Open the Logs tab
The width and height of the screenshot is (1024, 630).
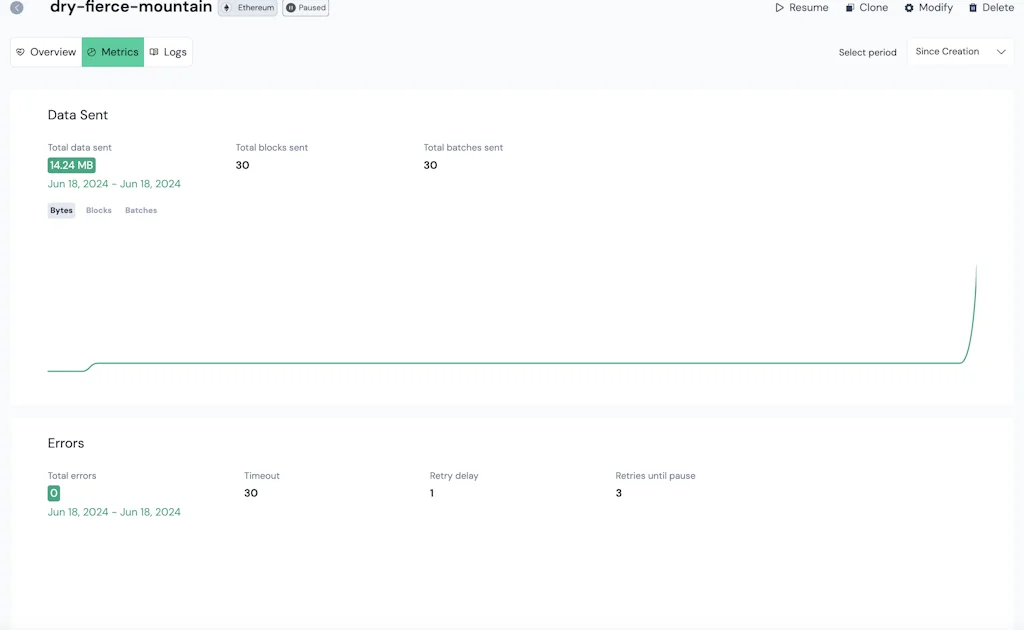168,52
